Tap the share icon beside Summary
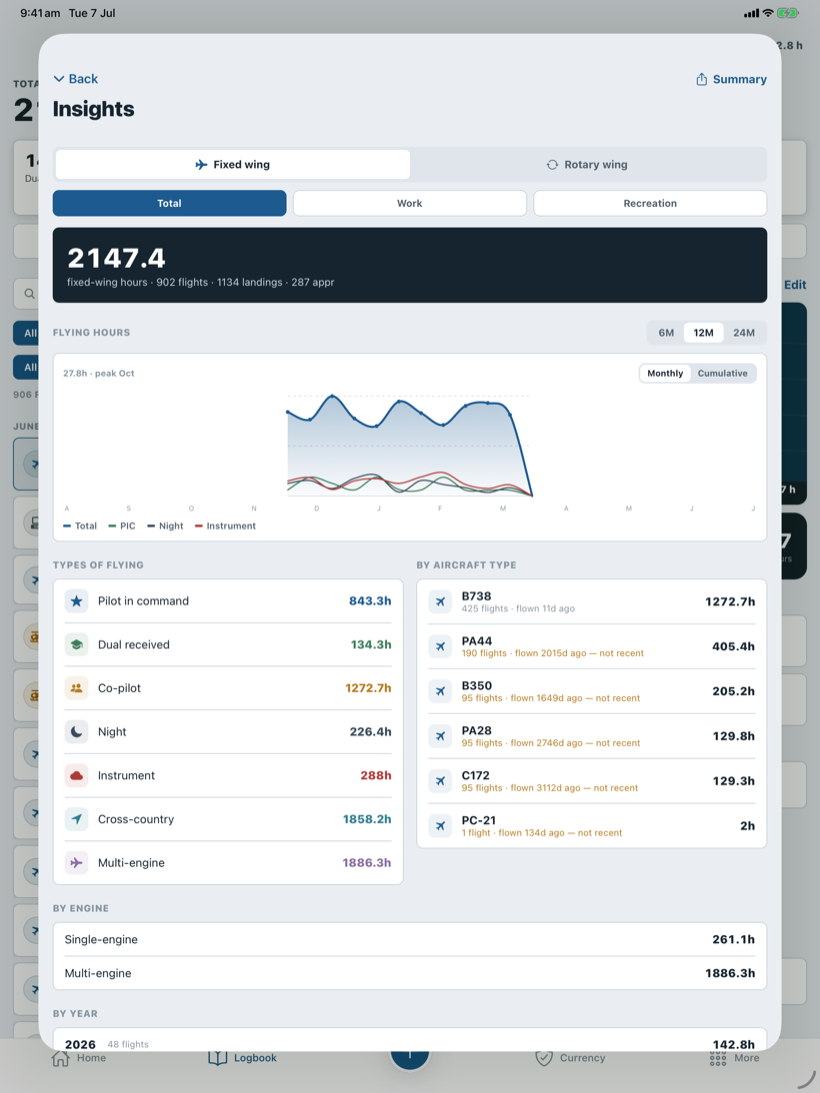Screen dimensions: 820x1093 [x=701, y=79]
